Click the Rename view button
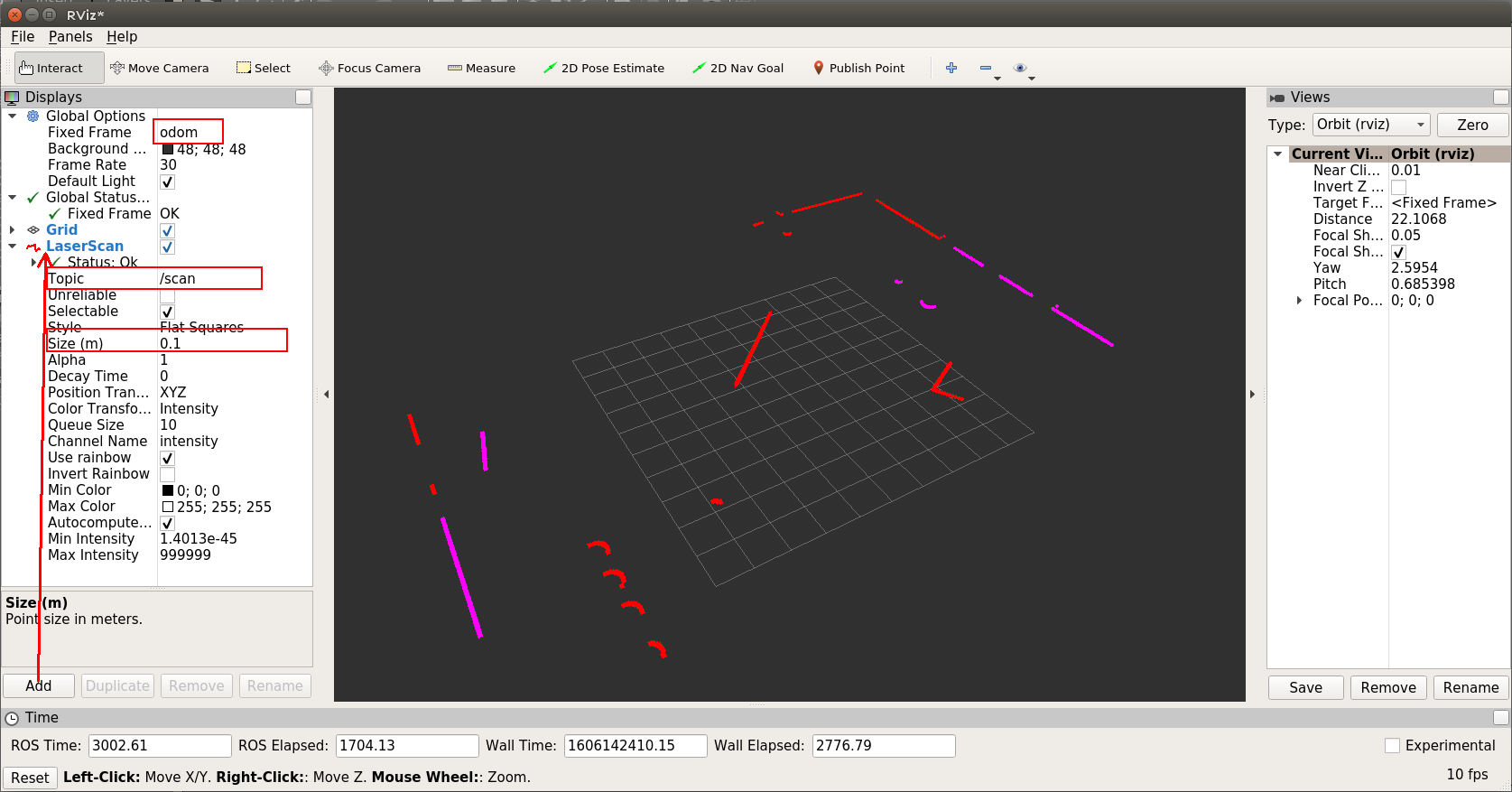This screenshot has height=792, width=1512. coord(1470,687)
